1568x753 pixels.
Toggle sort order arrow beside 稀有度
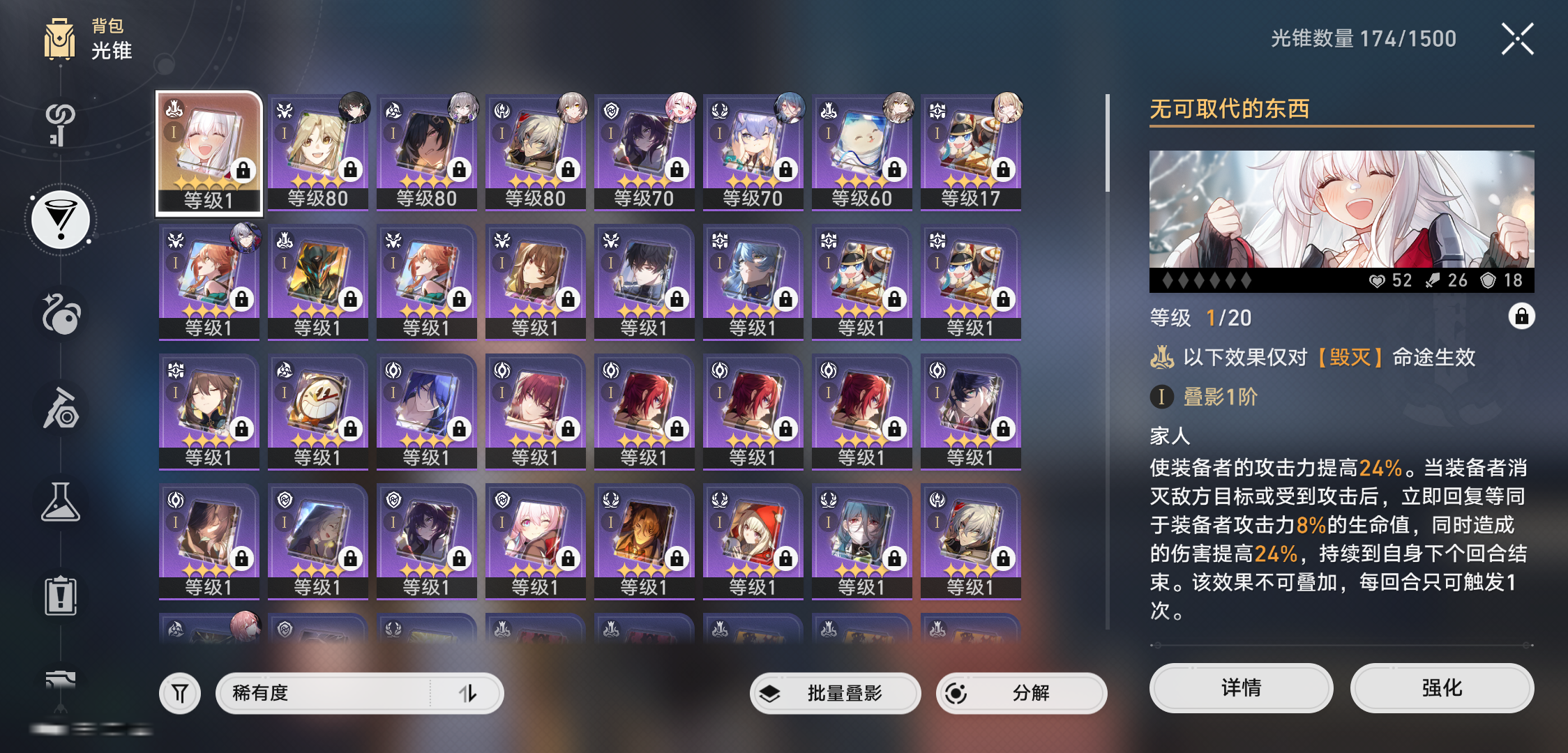click(467, 693)
